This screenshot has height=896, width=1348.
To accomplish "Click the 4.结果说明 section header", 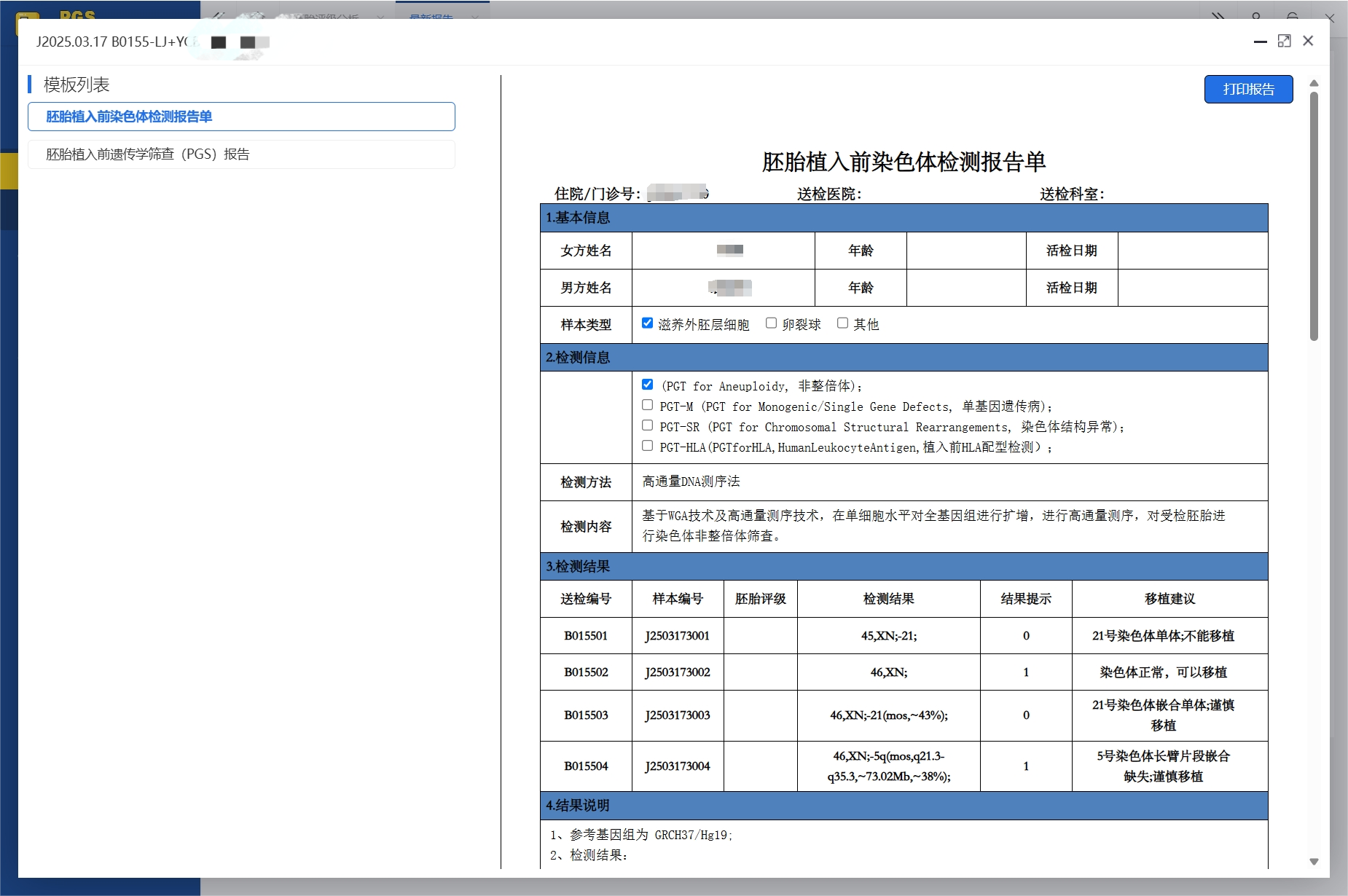I will tap(904, 806).
